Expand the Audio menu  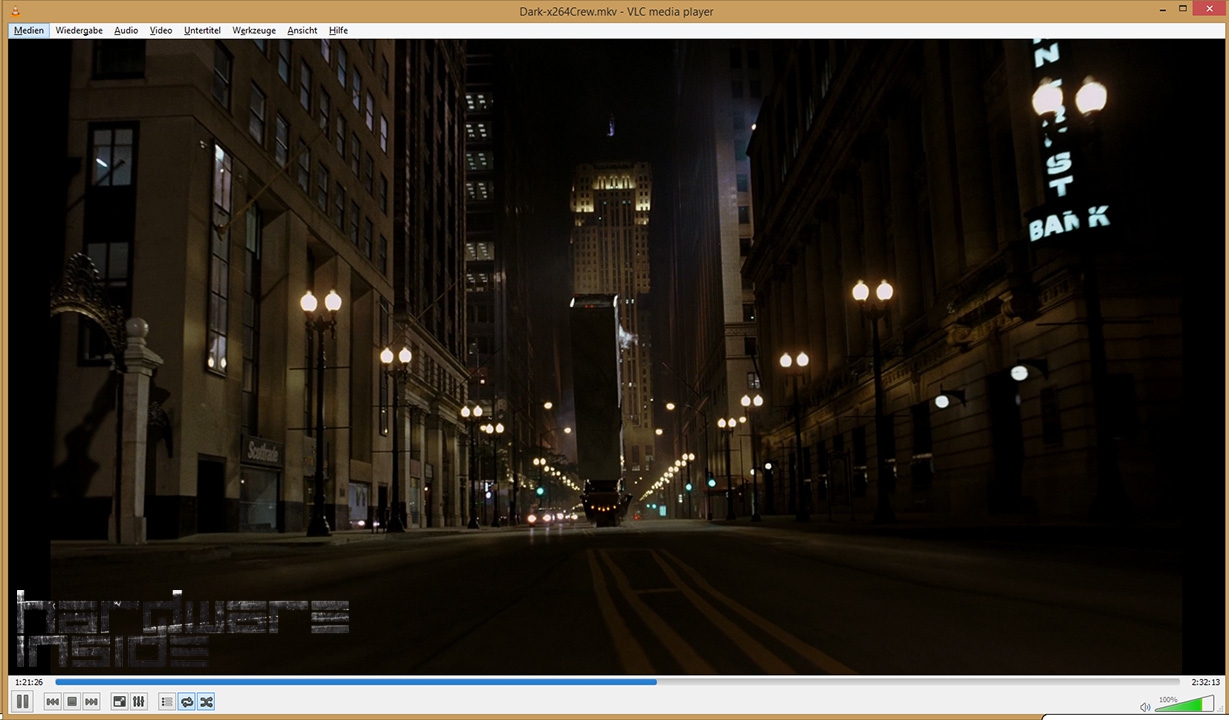pos(126,30)
